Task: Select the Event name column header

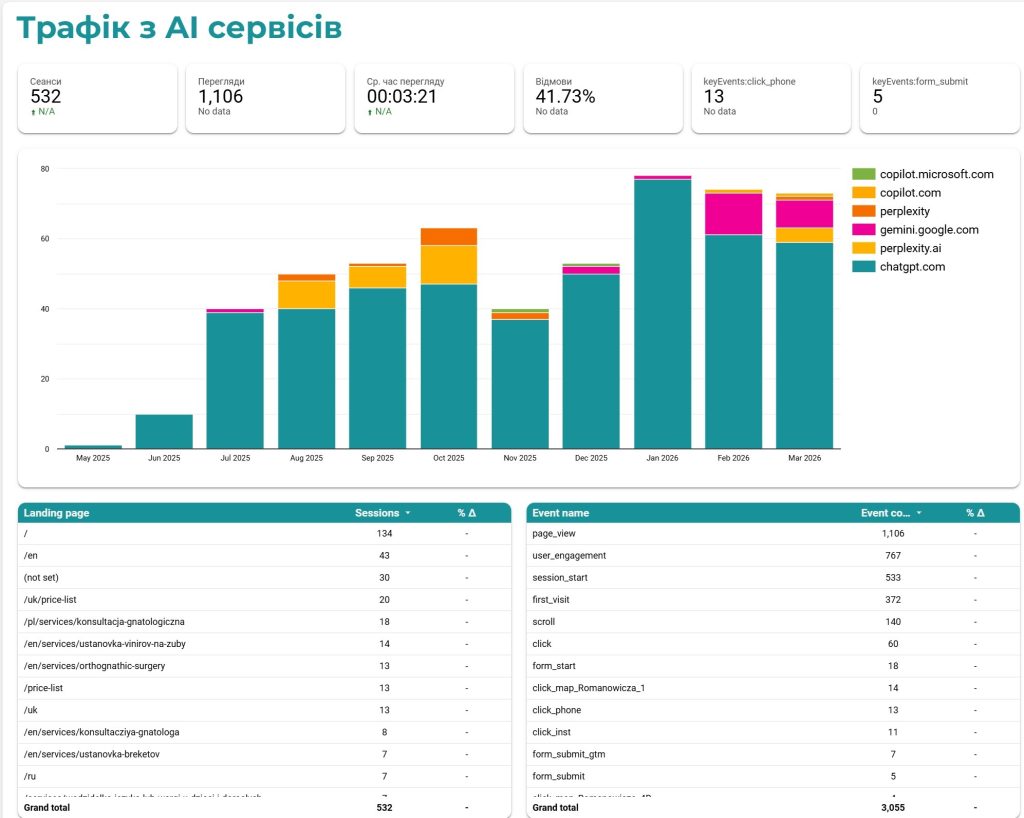Action: 561,513
